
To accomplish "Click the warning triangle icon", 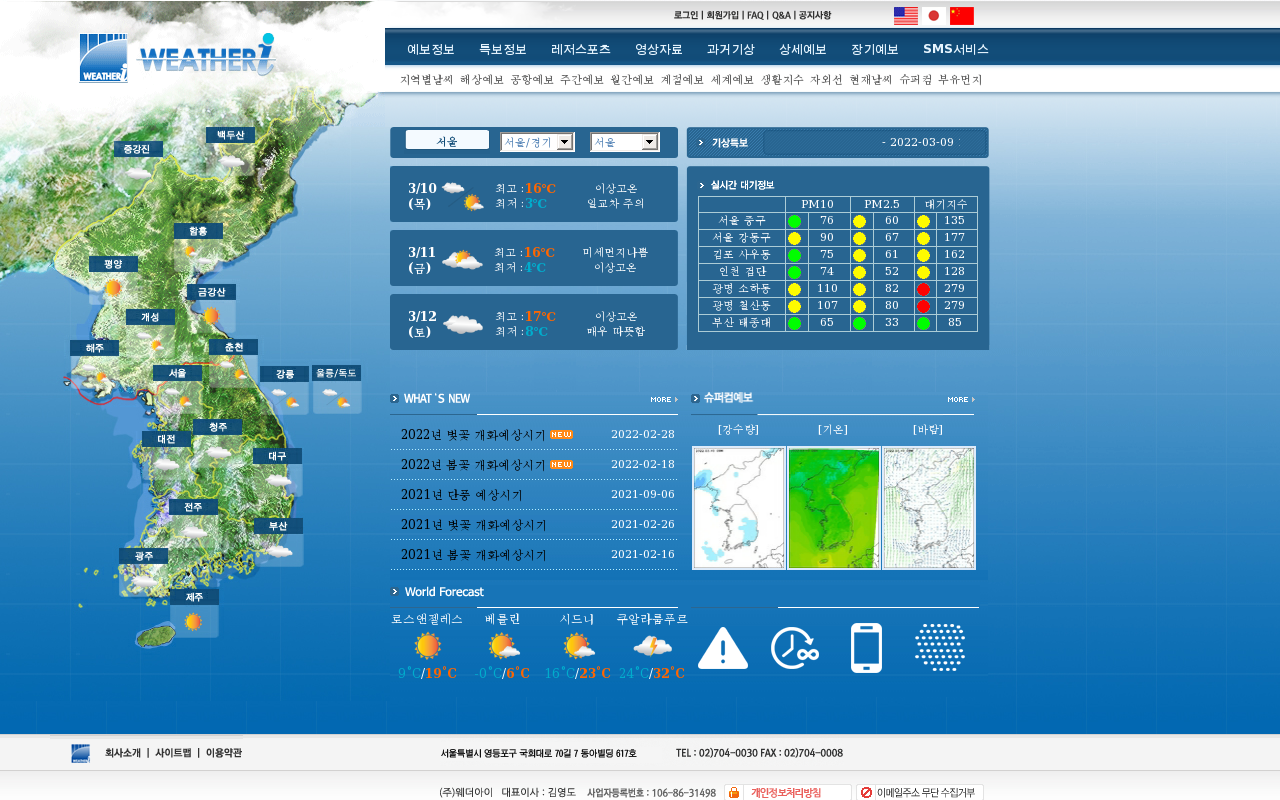I will coord(722,648).
